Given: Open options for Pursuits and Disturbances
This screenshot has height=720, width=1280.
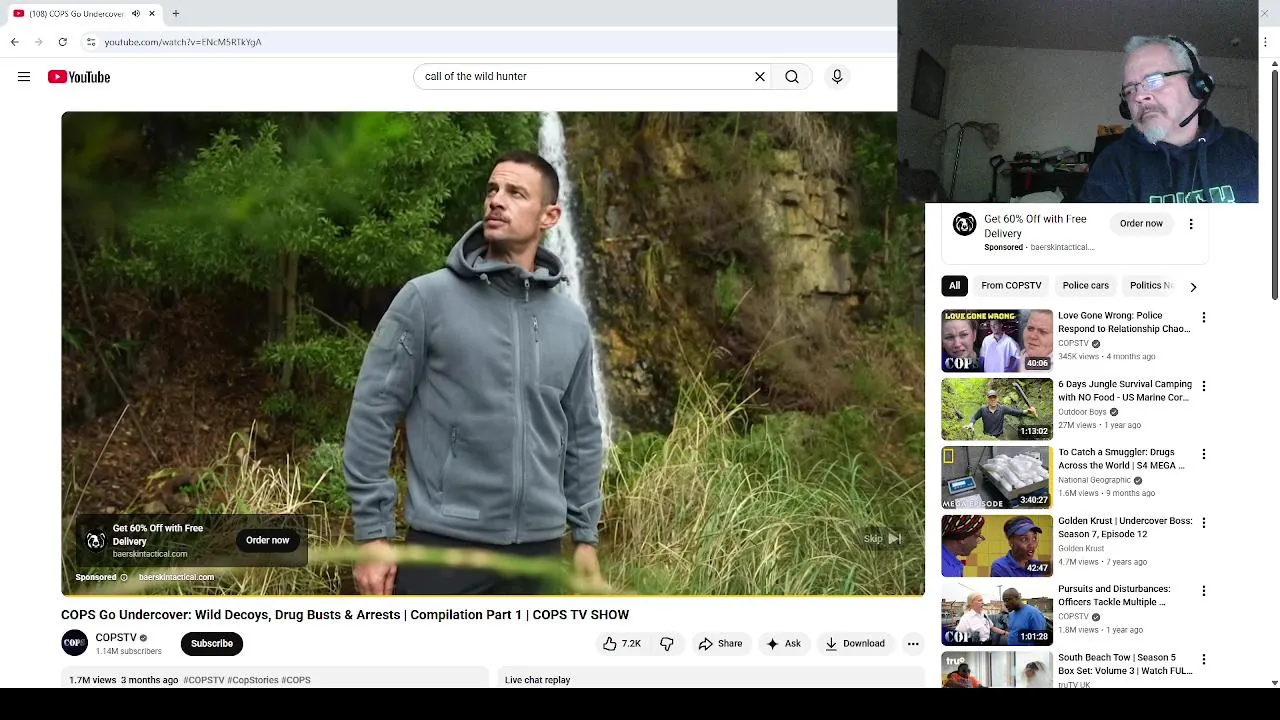Looking at the screenshot, I should [x=1204, y=591].
